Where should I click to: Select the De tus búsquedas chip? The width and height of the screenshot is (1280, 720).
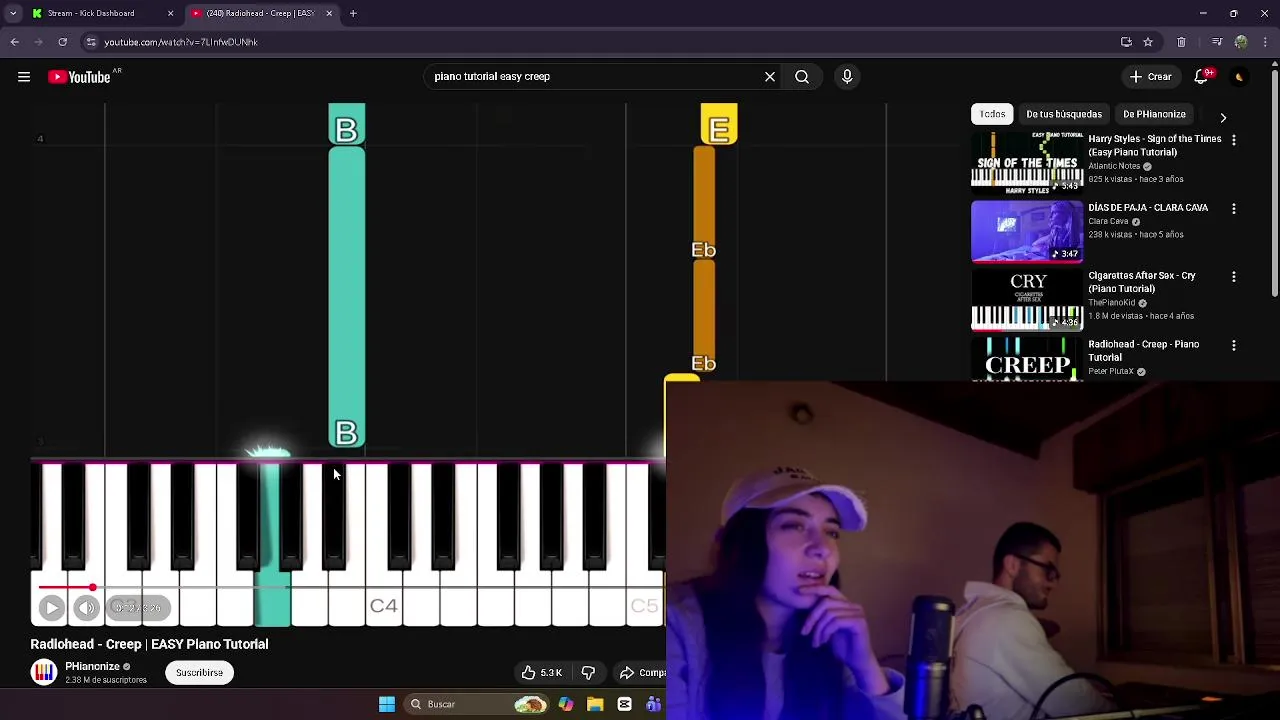click(x=1064, y=114)
